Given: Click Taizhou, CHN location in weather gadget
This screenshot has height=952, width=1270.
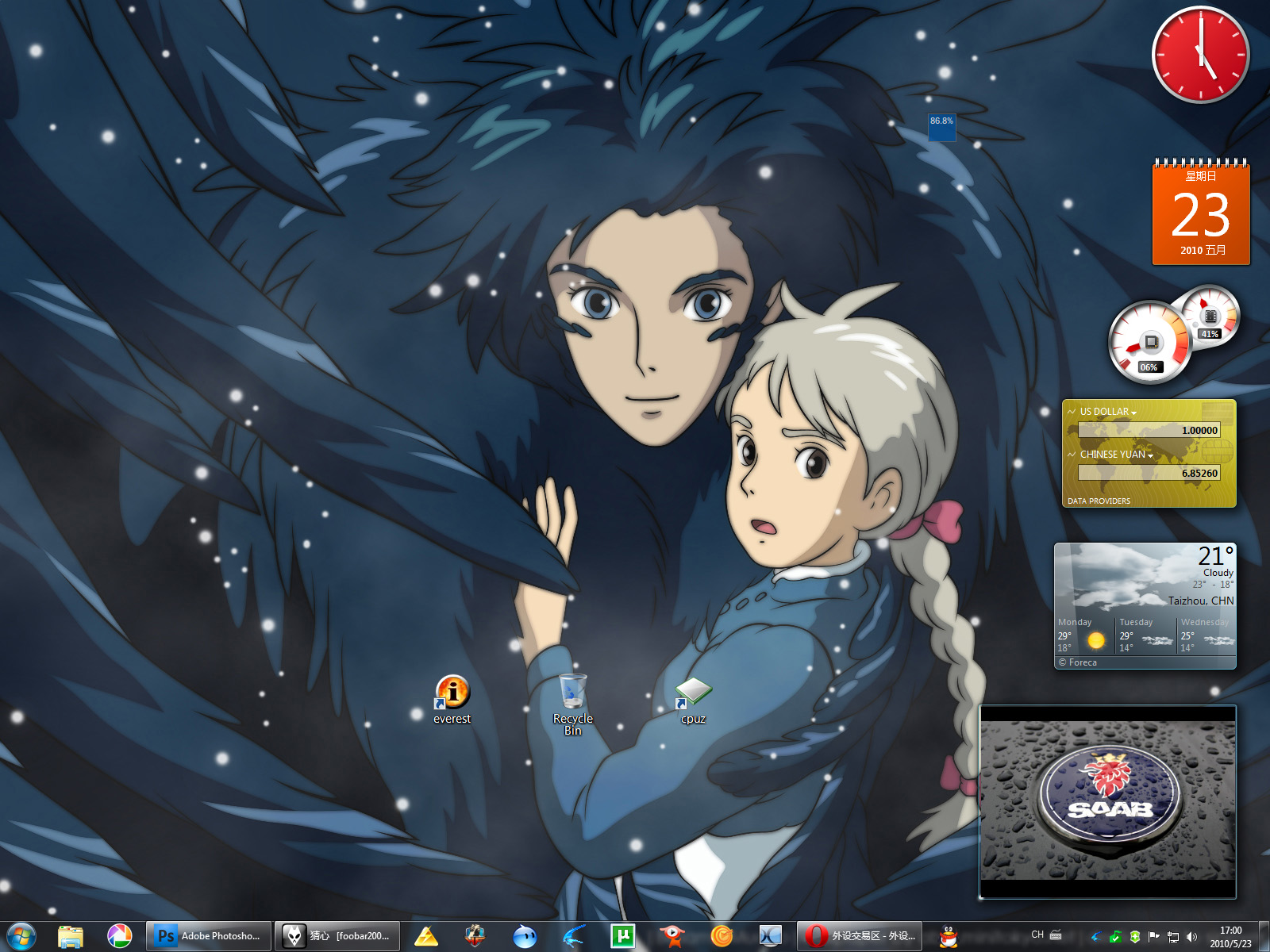Looking at the screenshot, I should [x=1201, y=601].
